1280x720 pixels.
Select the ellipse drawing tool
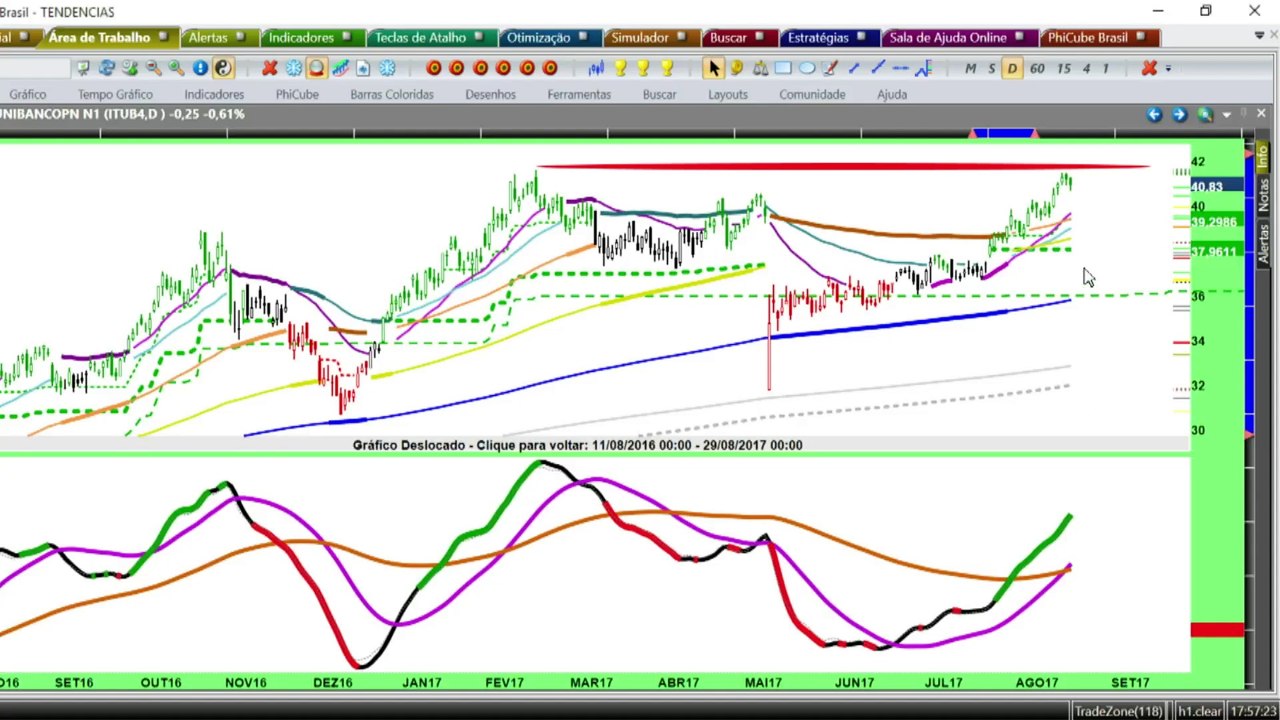[807, 68]
